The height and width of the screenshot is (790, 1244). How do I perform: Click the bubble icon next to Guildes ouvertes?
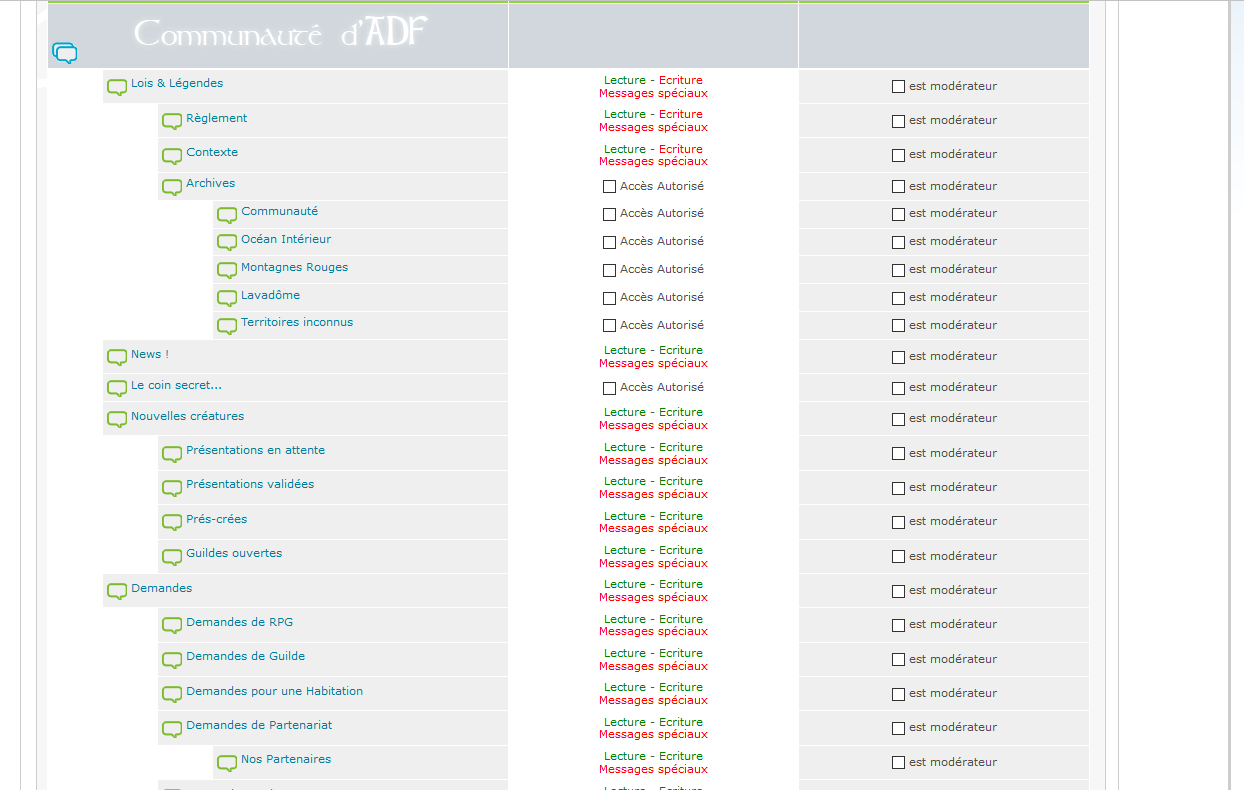coord(172,558)
